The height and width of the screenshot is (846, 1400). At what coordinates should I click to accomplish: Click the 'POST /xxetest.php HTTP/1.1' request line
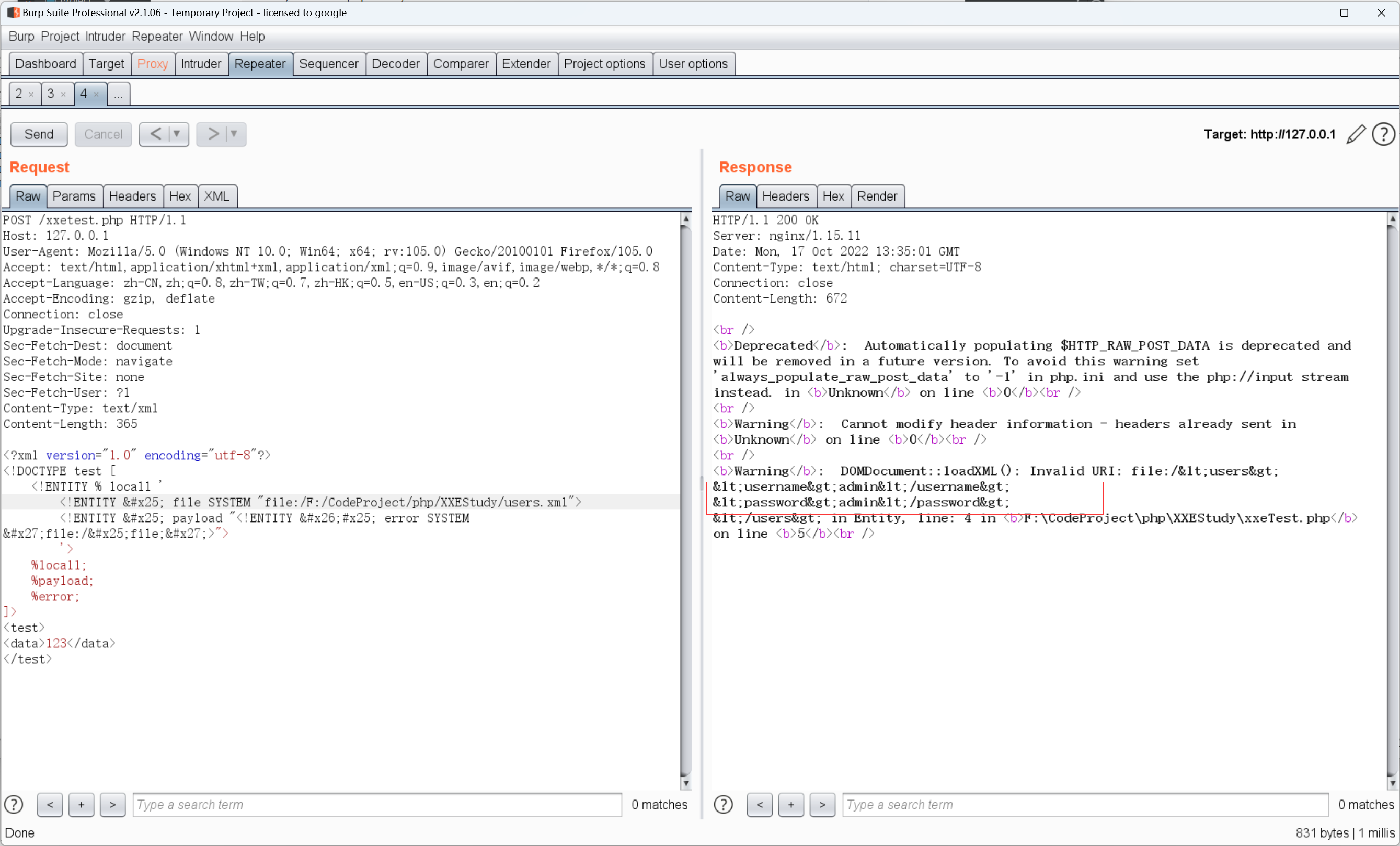point(94,221)
